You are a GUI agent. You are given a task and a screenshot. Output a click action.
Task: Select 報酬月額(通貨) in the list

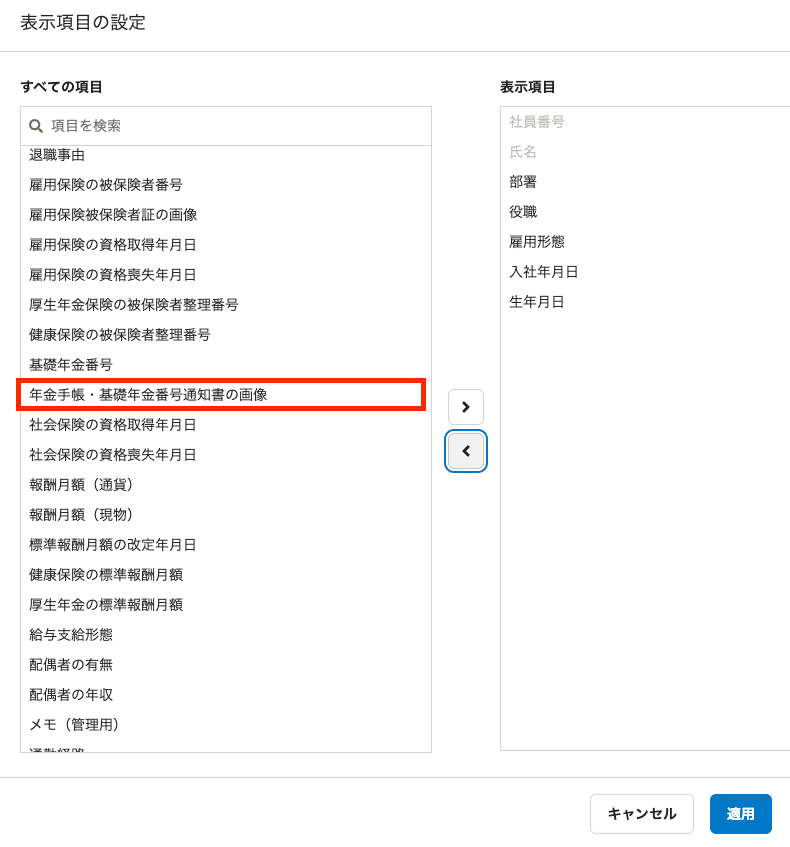pos(226,485)
